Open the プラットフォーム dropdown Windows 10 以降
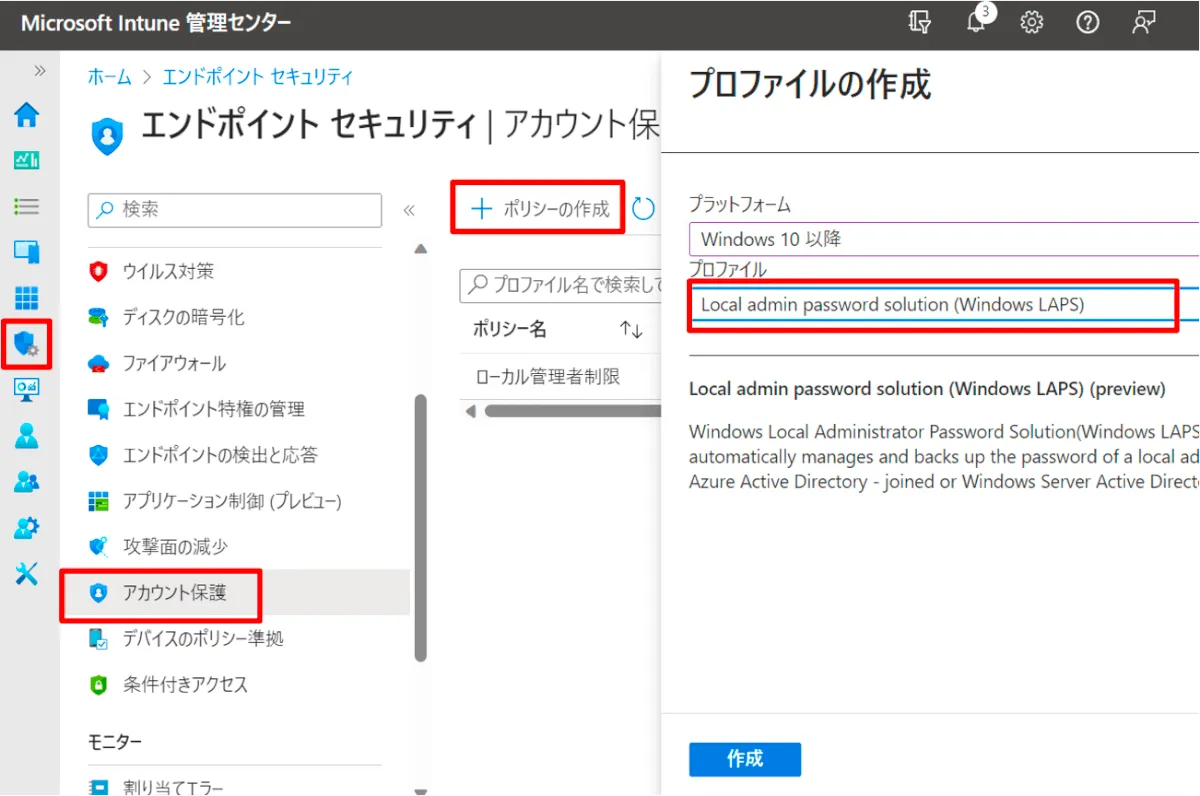Viewport: 1200px width, 796px height. pyautogui.click(x=943, y=240)
